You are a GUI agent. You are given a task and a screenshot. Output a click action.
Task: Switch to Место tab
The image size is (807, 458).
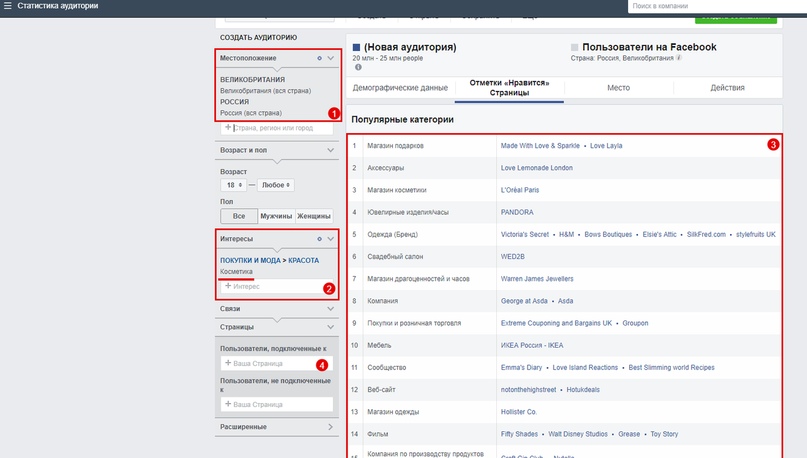point(619,88)
